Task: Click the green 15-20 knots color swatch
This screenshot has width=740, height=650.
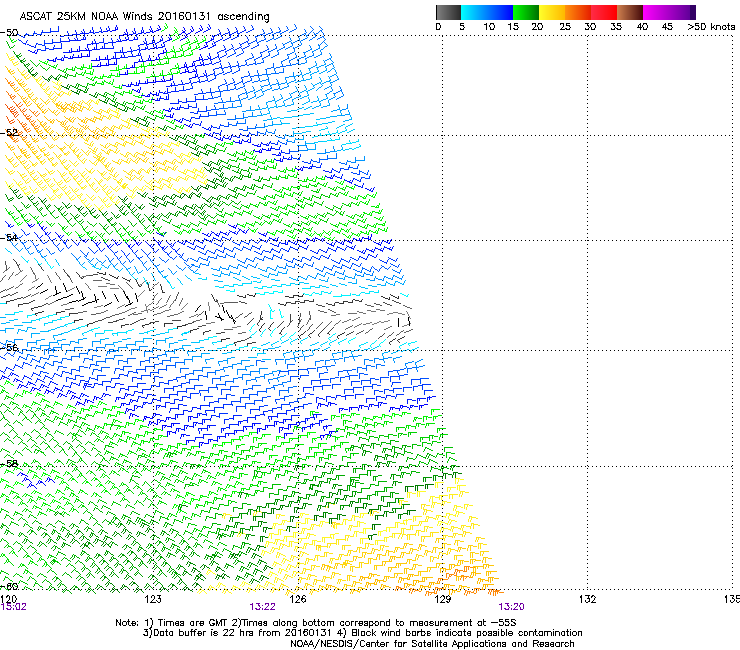Action: pos(526,12)
